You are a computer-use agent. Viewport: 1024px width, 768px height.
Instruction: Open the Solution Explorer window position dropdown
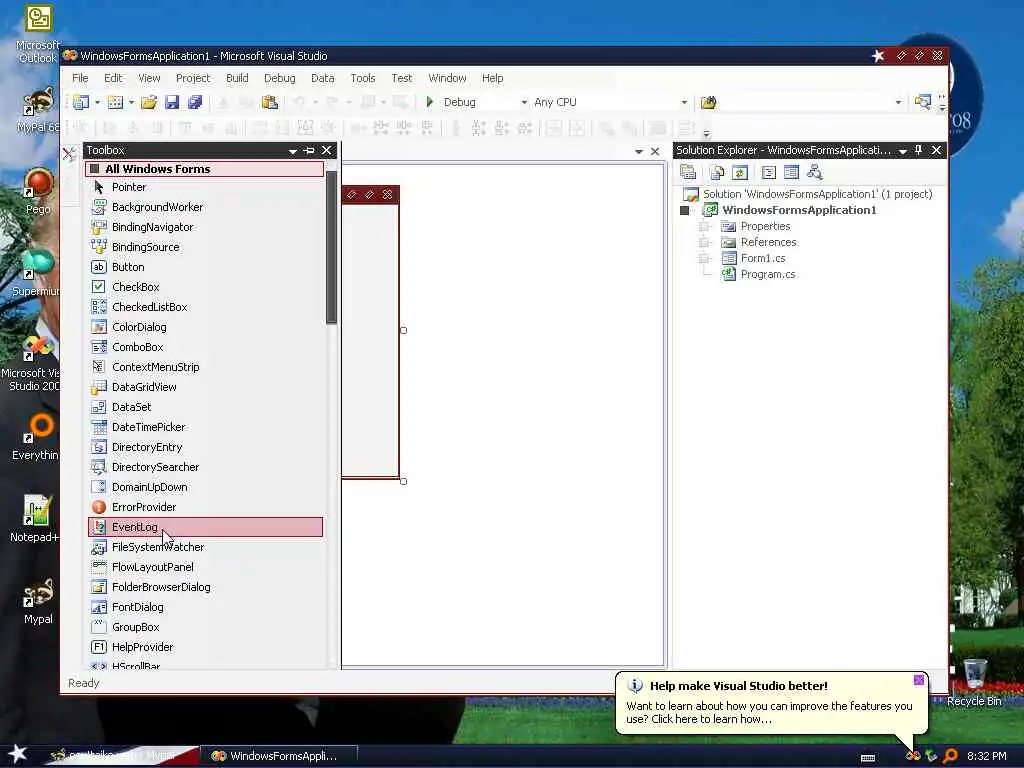coord(903,151)
